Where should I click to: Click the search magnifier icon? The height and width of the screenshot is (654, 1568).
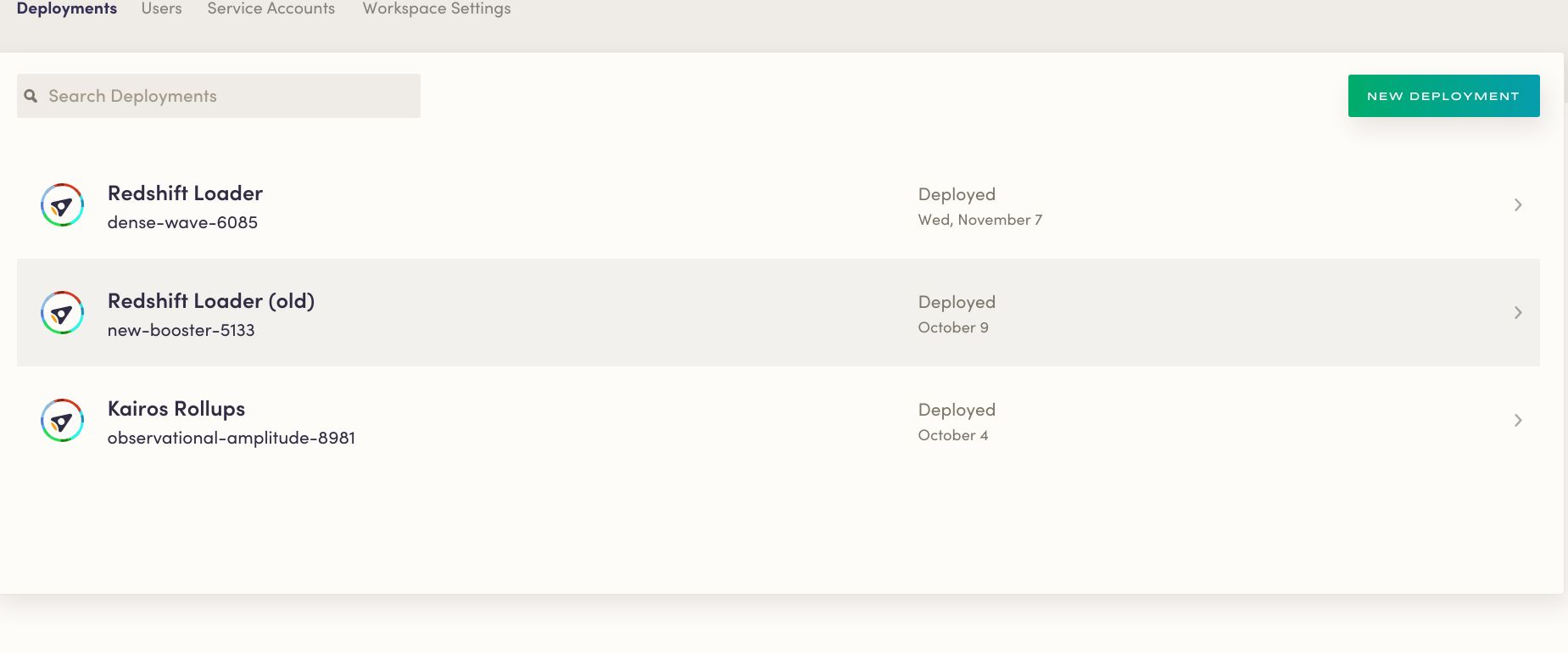pyautogui.click(x=31, y=96)
